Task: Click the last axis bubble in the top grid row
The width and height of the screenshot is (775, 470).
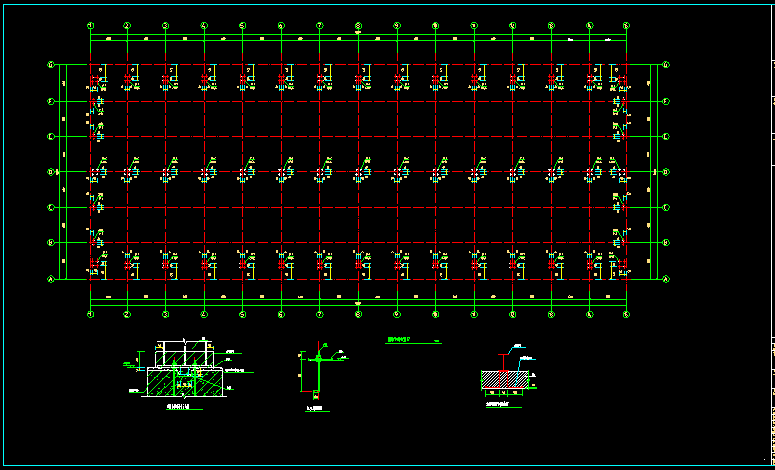Action: [626, 24]
